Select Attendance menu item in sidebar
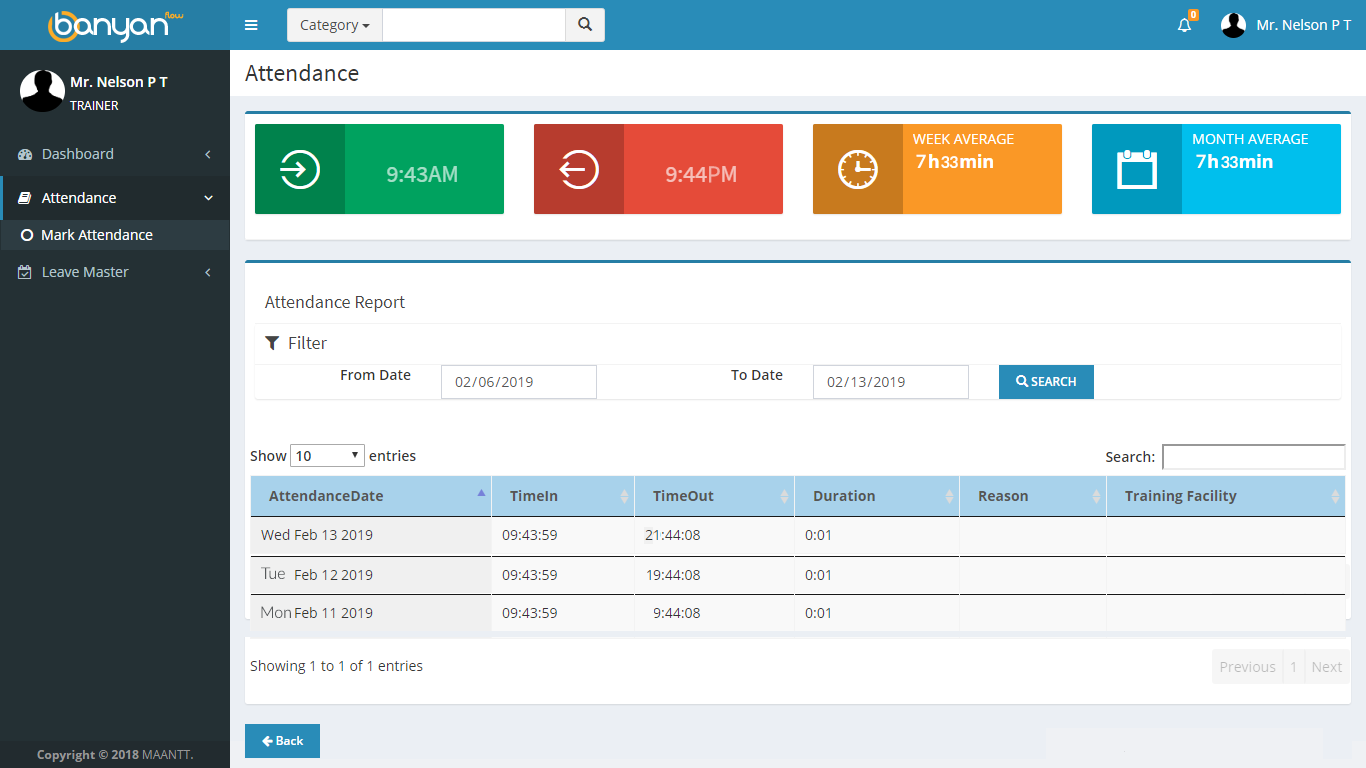This screenshot has width=1366, height=768. click(x=115, y=198)
